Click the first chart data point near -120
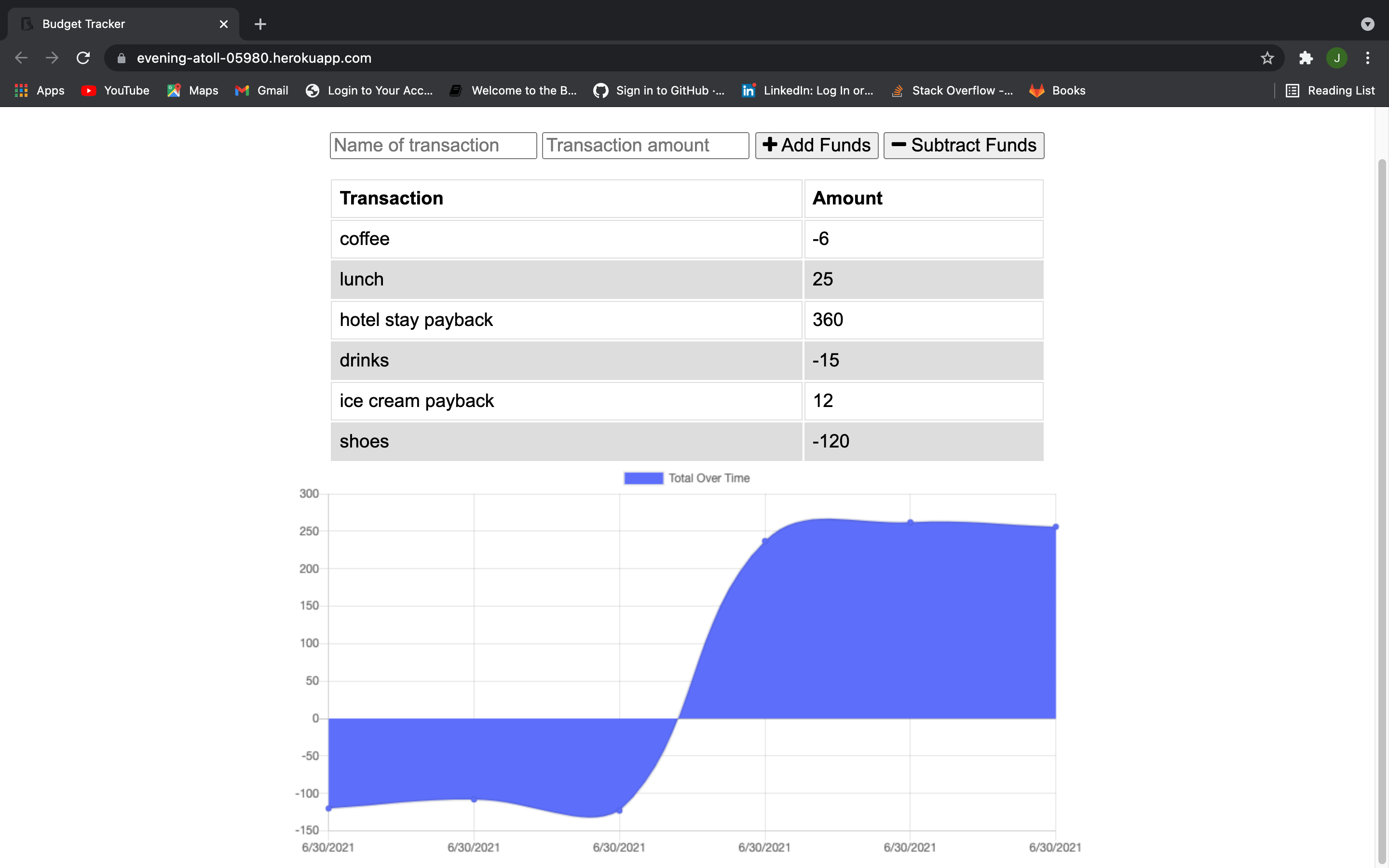 click(328, 808)
